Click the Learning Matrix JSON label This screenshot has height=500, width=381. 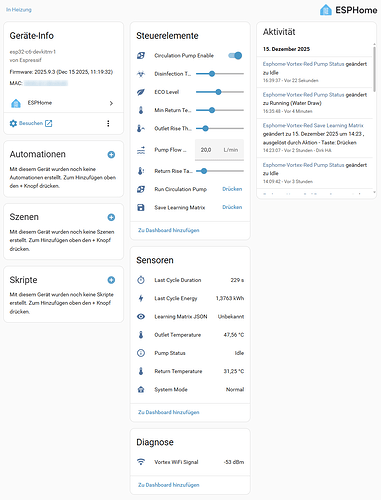click(181, 317)
